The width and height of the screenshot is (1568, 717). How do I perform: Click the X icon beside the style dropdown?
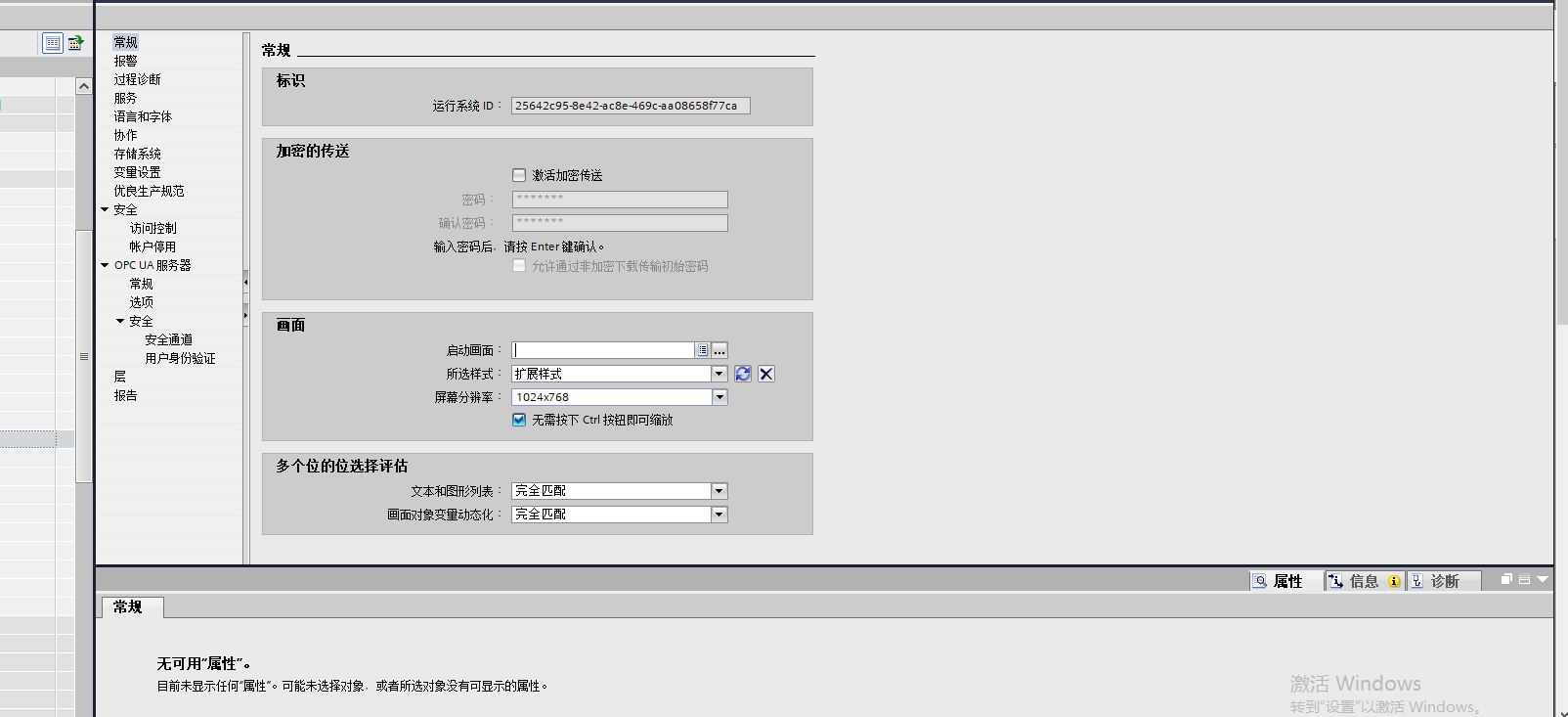[x=766, y=374]
